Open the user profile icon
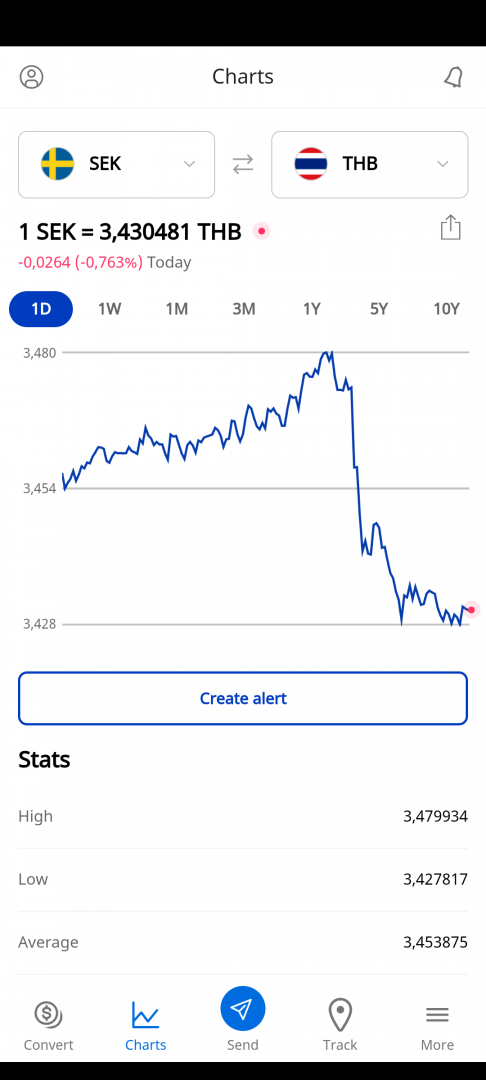 32,76
